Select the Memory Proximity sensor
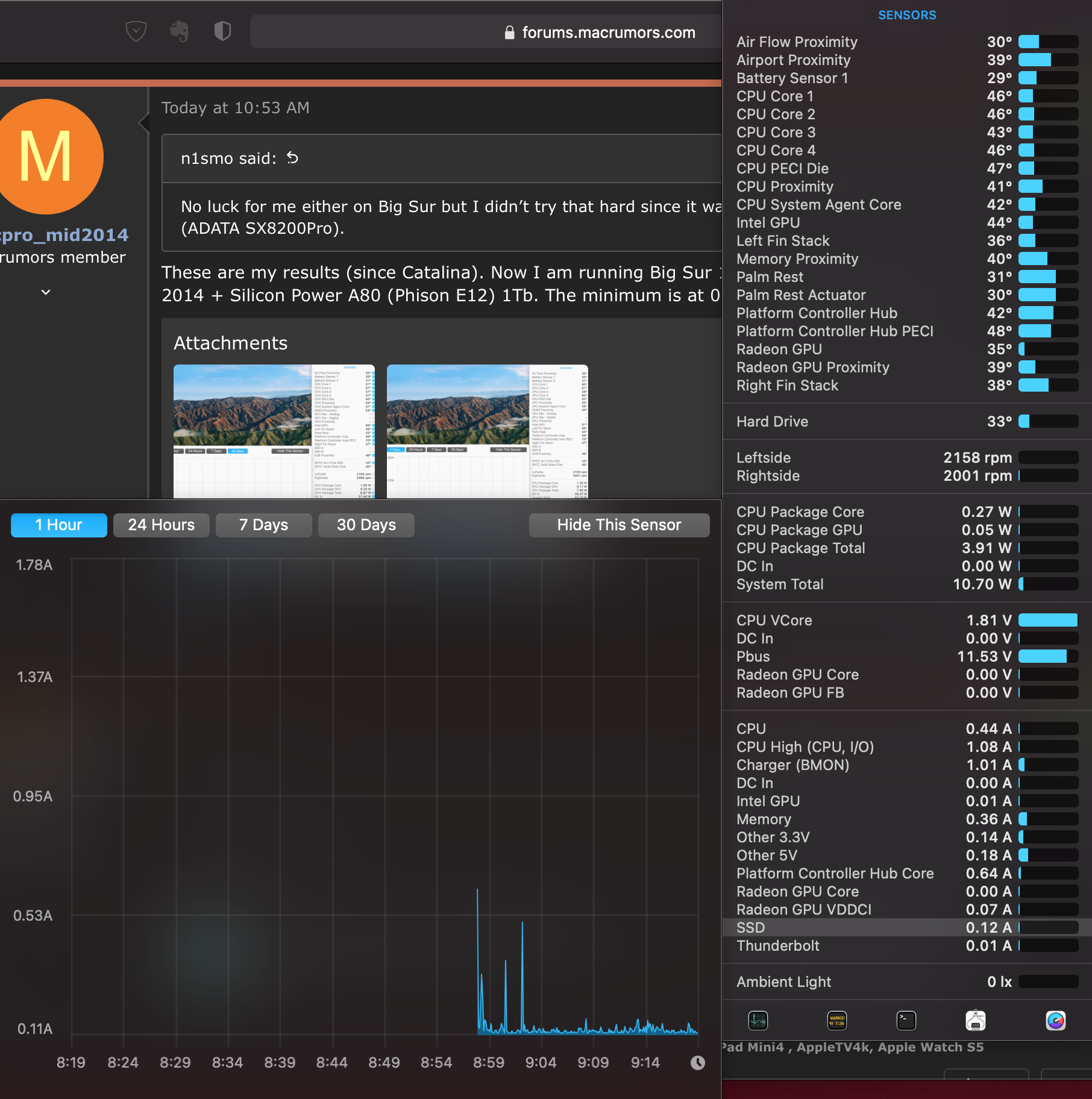Image resolution: width=1092 pixels, height=1099 pixels. [907, 258]
